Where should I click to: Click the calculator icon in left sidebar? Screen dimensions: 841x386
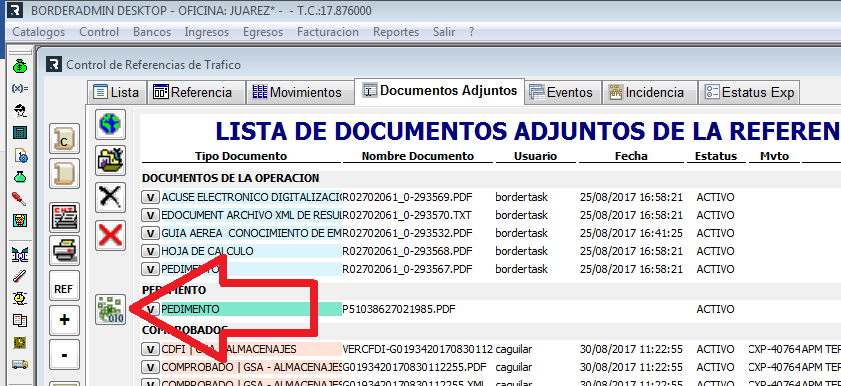coord(20,132)
